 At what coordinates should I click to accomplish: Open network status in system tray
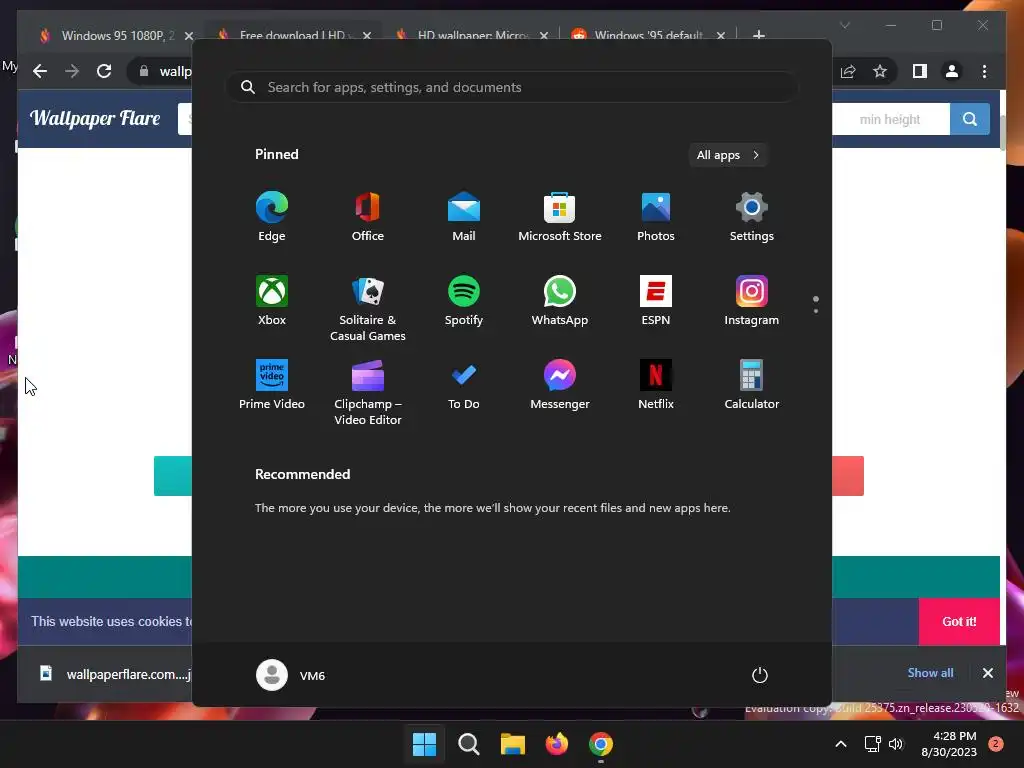coord(872,744)
